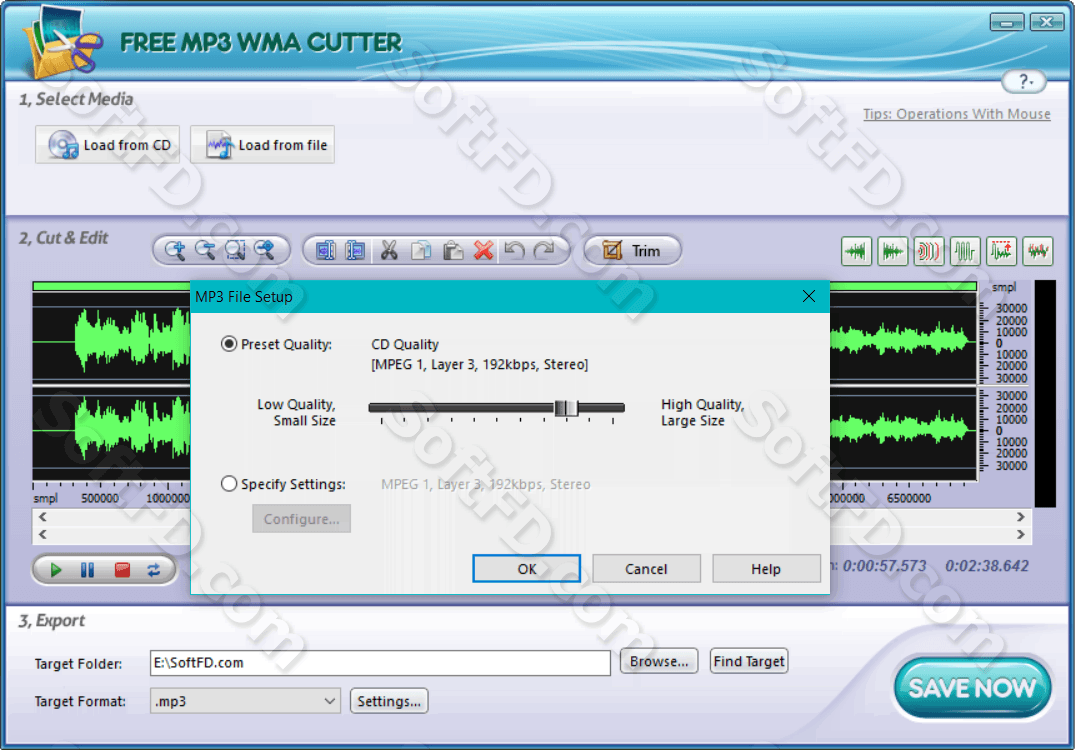This screenshot has height=750, width=1076.
Task: Click the zoom out magnifier icon
Action: tap(205, 250)
